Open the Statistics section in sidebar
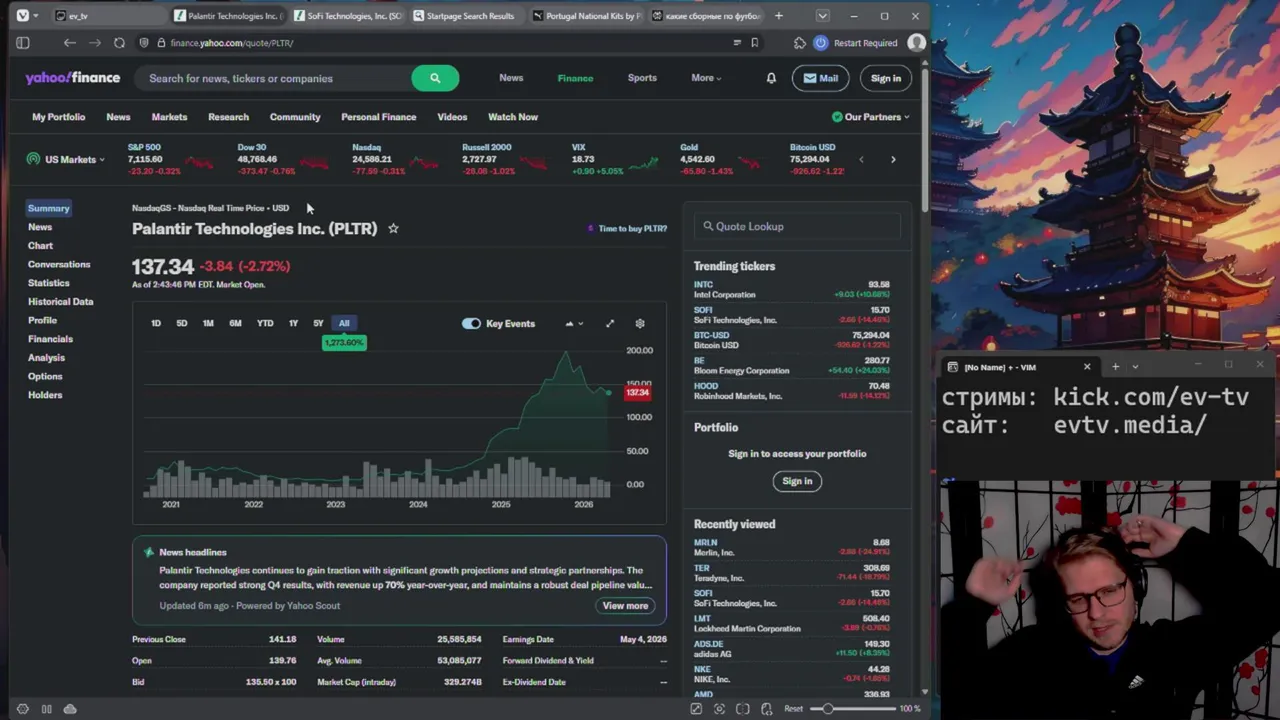Image resolution: width=1280 pixels, height=720 pixels. pyautogui.click(x=49, y=283)
